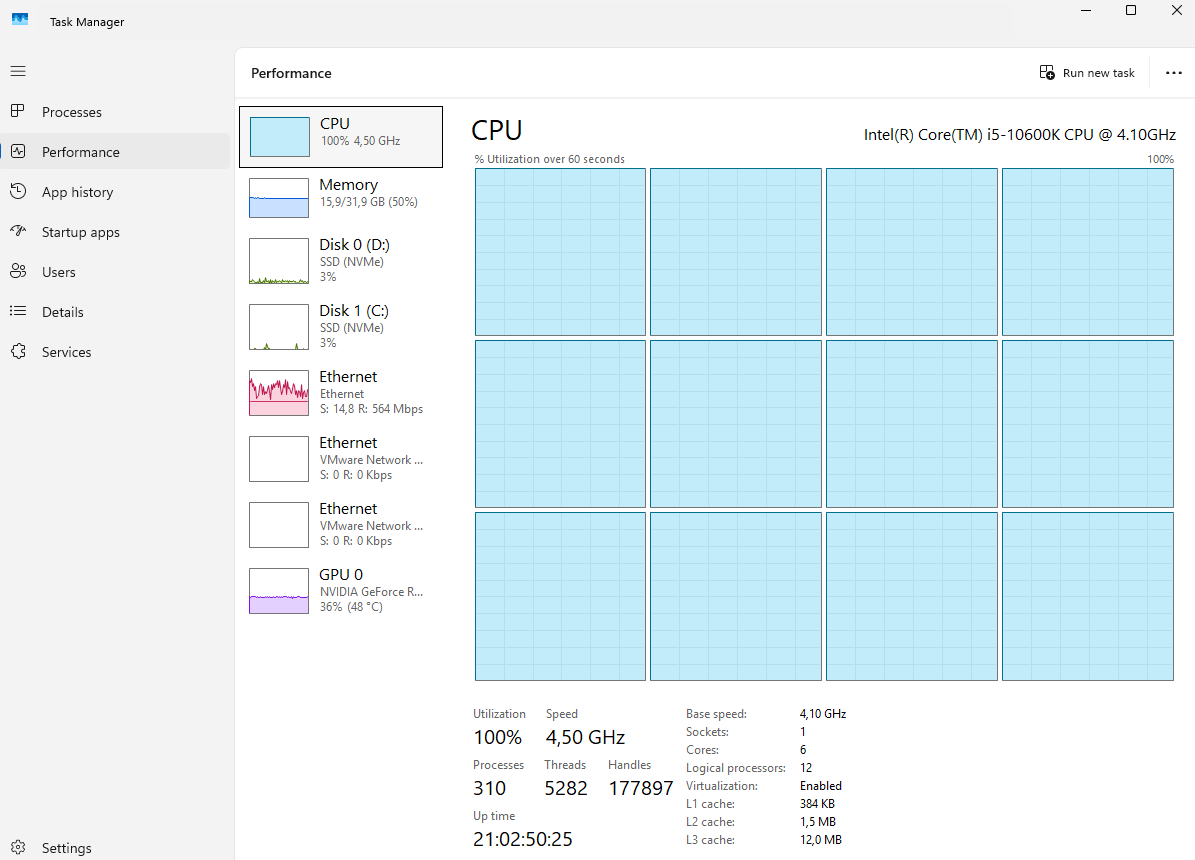The height and width of the screenshot is (860, 1195).
Task: Click the Processes count 310
Action: [489, 788]
